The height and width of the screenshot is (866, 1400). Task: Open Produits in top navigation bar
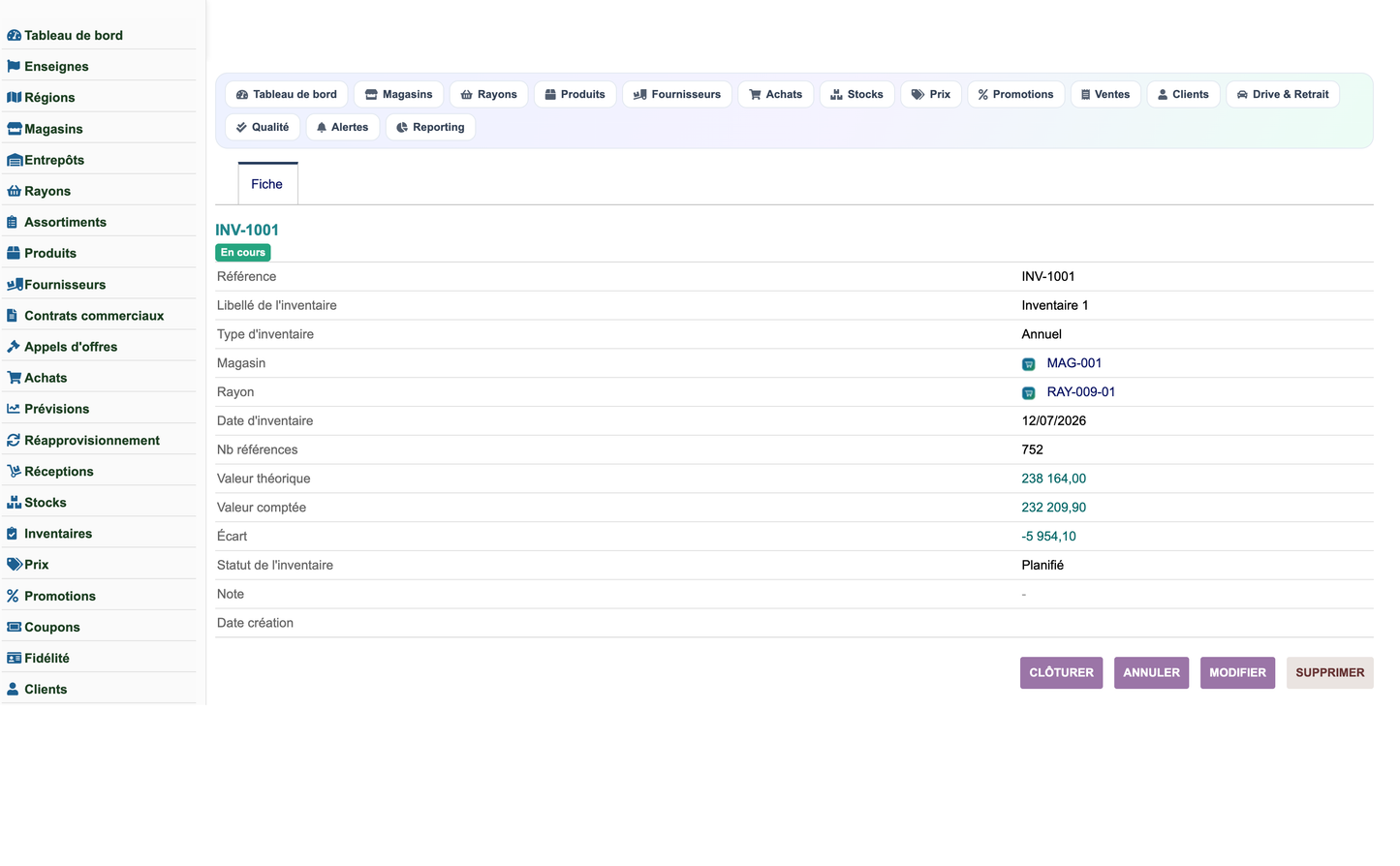(x=575, y=94)
